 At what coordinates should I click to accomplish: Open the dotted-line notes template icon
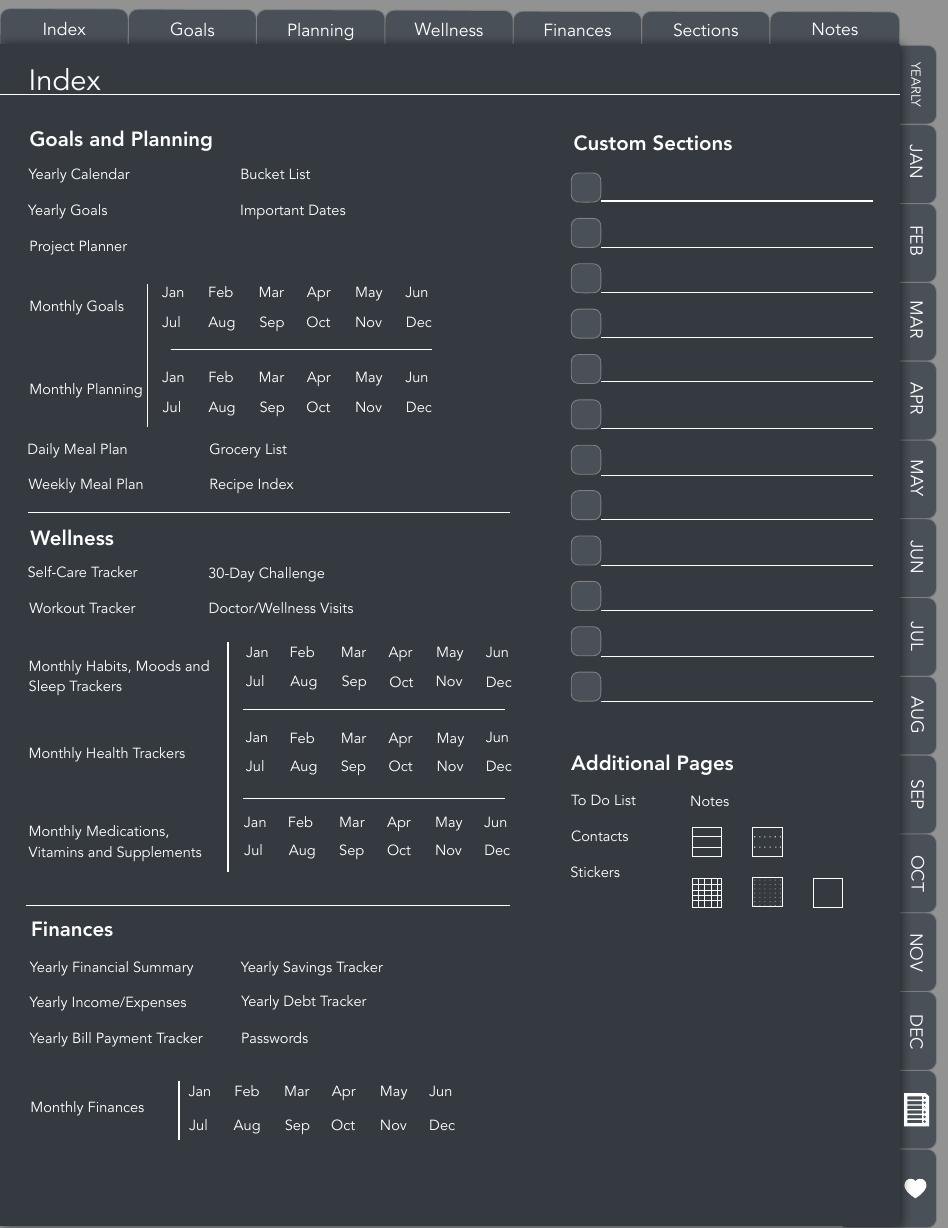pos(767,842)
